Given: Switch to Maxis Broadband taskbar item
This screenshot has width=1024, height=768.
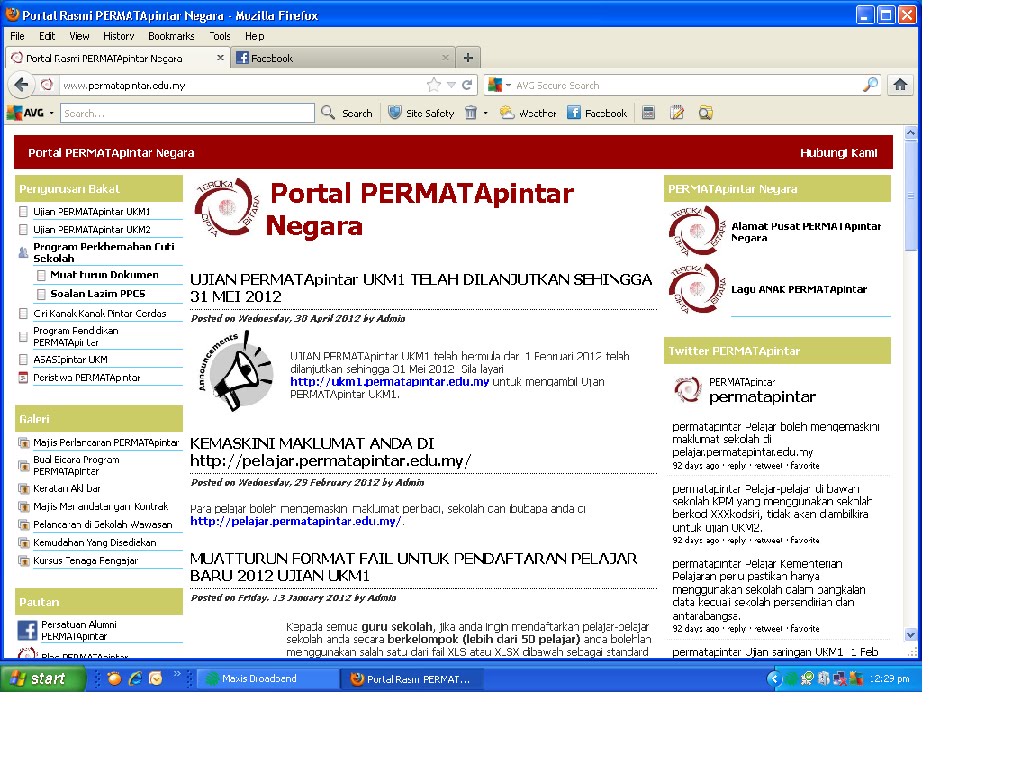Looking at the screenshot, I should click(266, 679).
